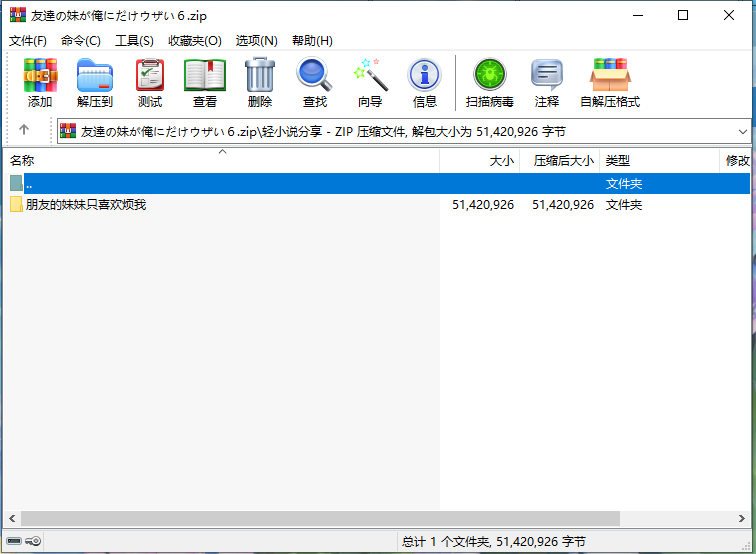Click the Delete (删除) trash icon
Screen dimensions: 756x554
(260, 75)
